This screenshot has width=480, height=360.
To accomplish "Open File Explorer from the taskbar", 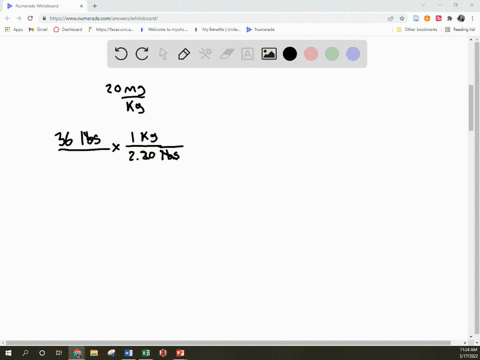I will pyautogui.click(x=94, y=353).
